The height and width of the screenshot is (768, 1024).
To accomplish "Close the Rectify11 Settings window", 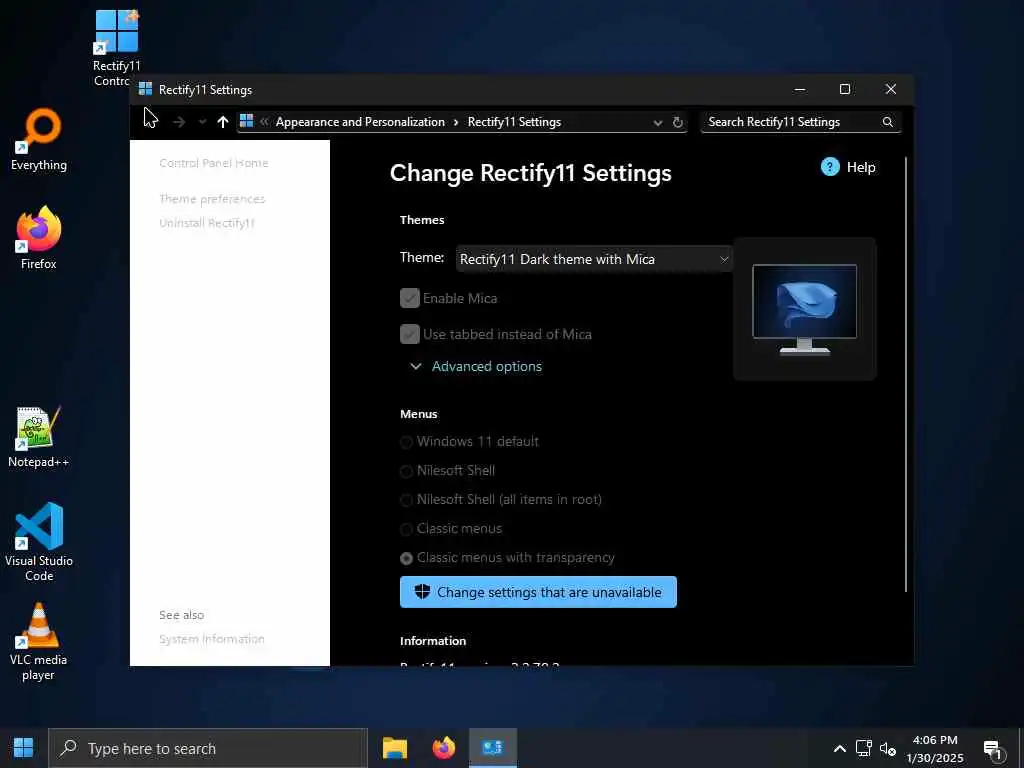I will pyautogui.click(x=891, y=89).
